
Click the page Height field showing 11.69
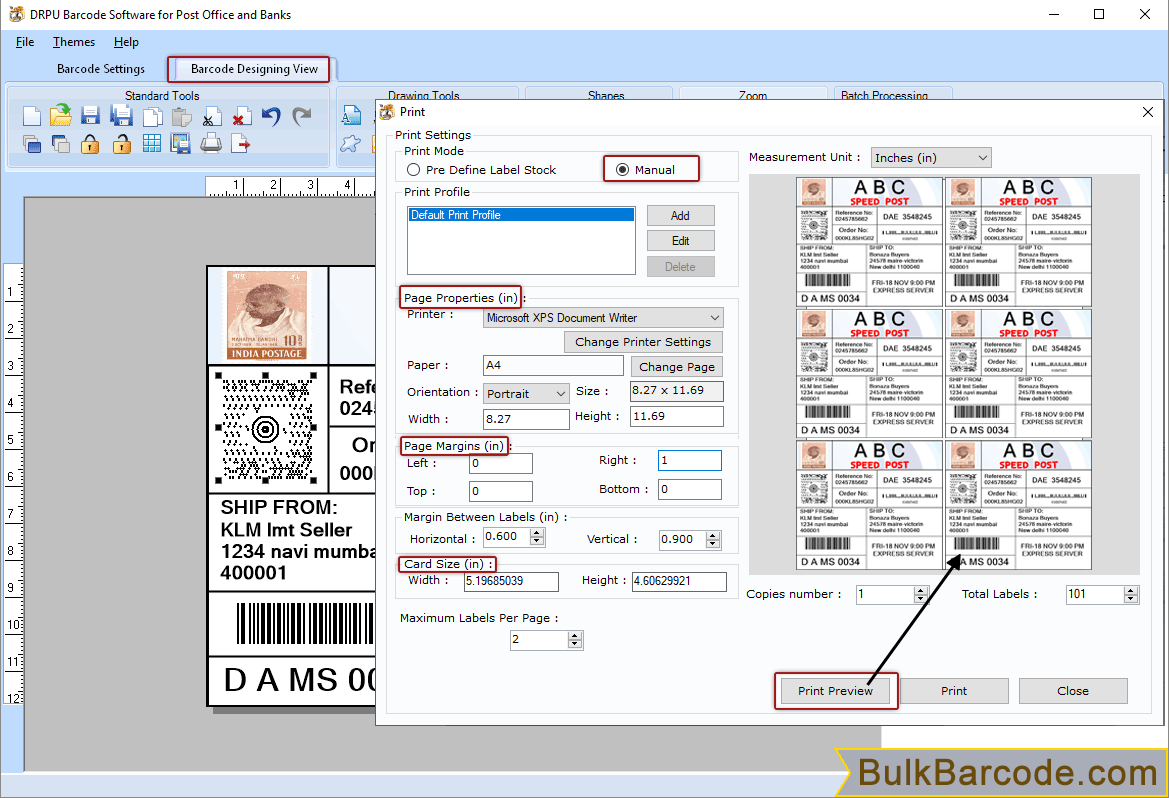[x=677, y=416]
